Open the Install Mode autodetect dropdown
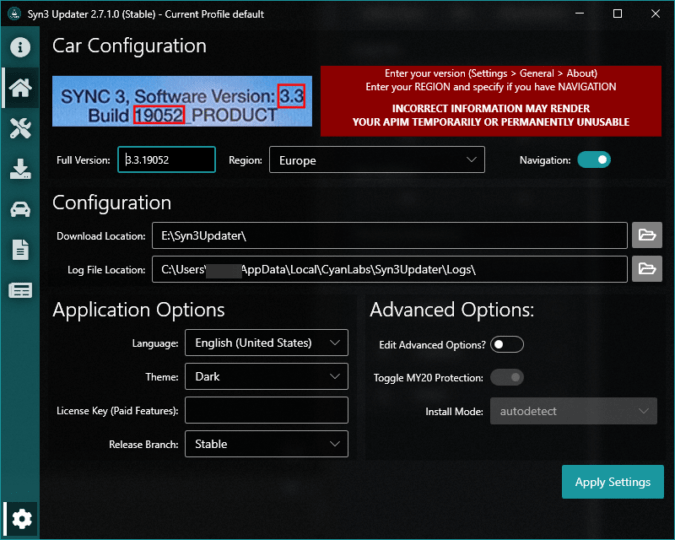The width and height of the screenshot is (675, 540). (573, 411)
